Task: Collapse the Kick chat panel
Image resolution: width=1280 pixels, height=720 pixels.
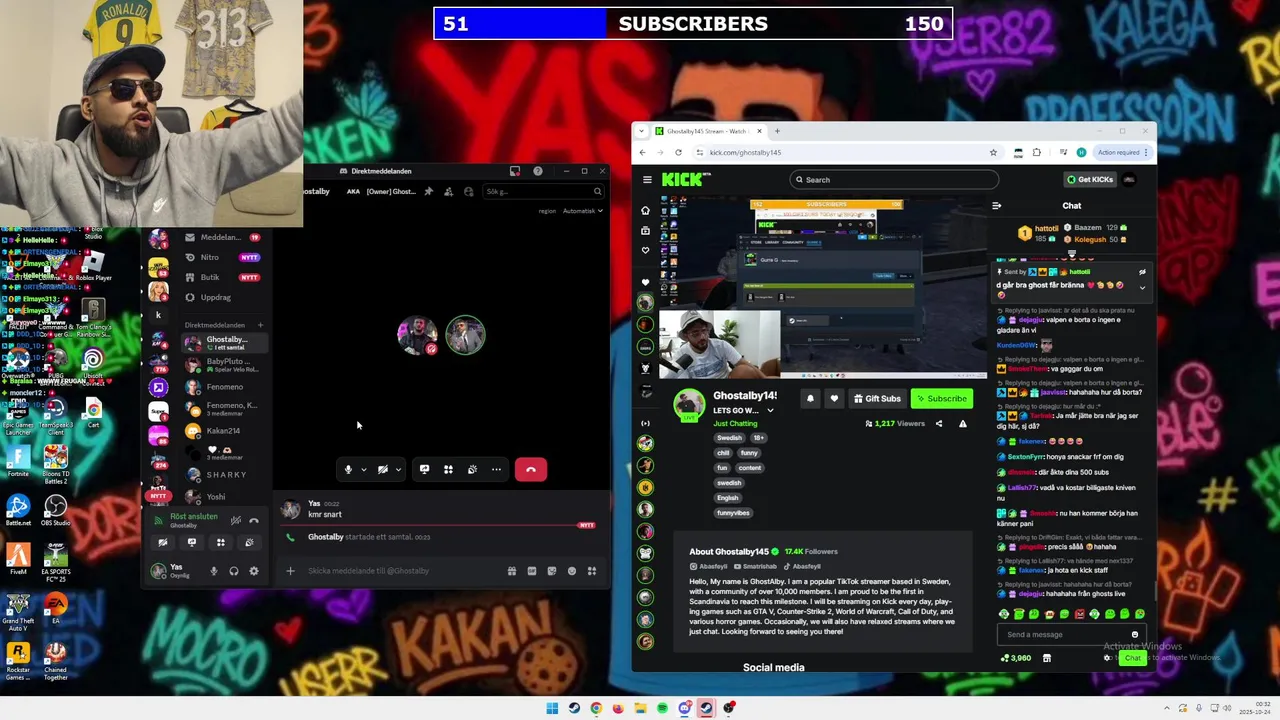Action: click(x=996, y=206)
